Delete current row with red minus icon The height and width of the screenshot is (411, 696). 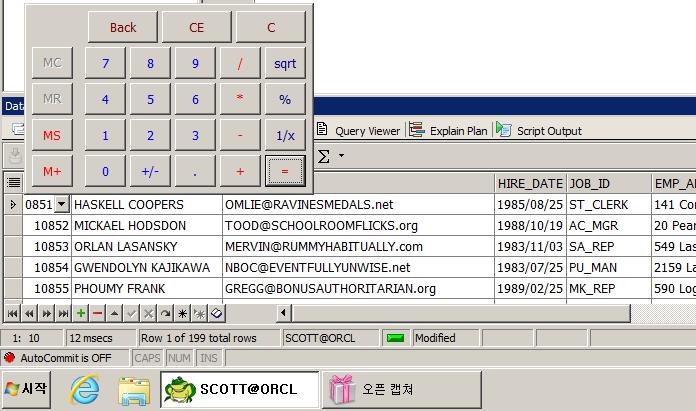click(x=97, y=313)
